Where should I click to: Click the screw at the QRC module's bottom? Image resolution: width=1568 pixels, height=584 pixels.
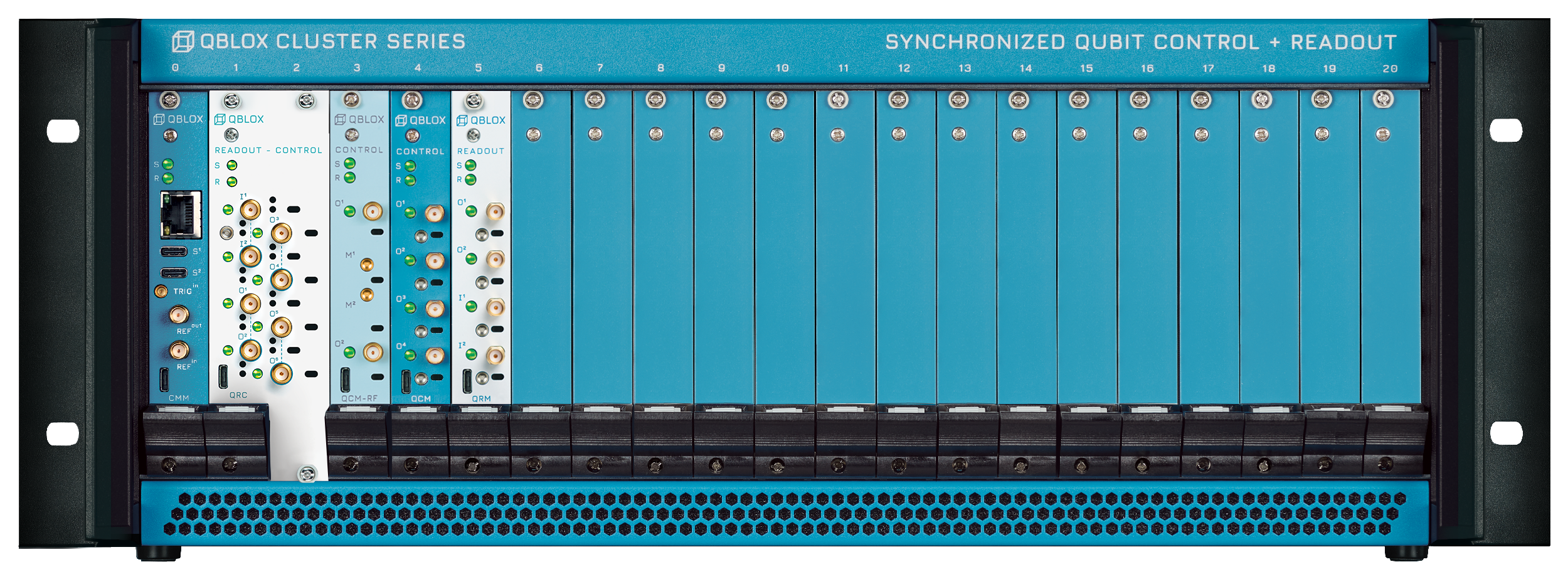click(307, 474)
